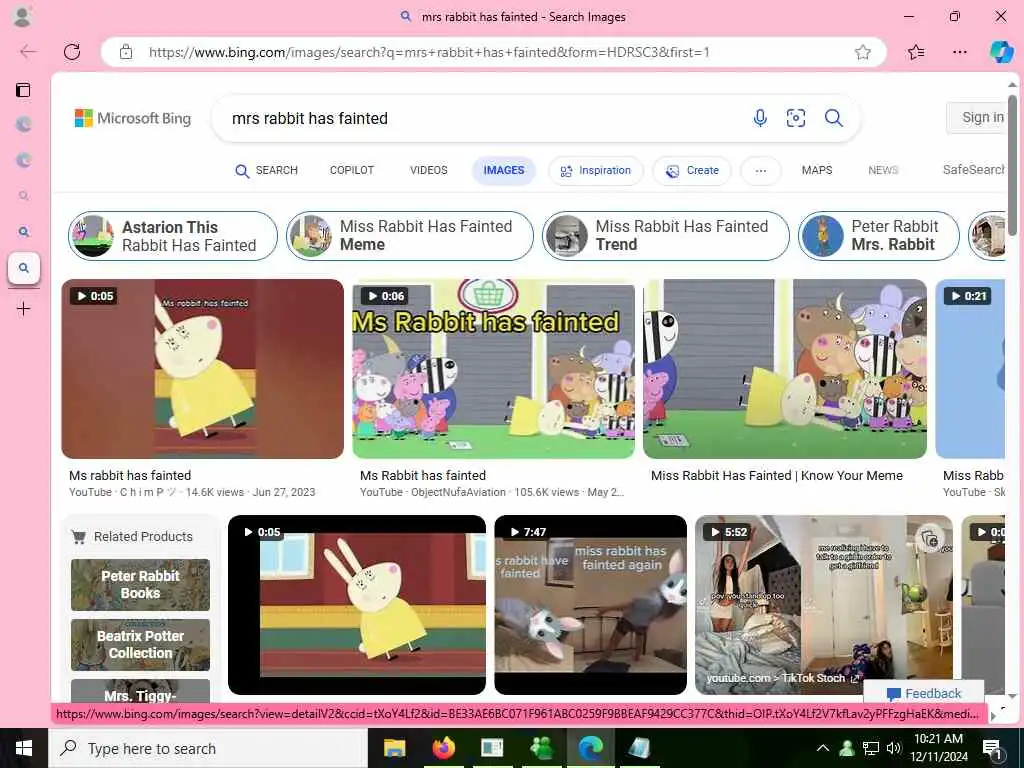Image resolution: width=1024 pixels, height=768 pixels.
Task: Show hidden system tray icons
Action: tap(823, 748)
